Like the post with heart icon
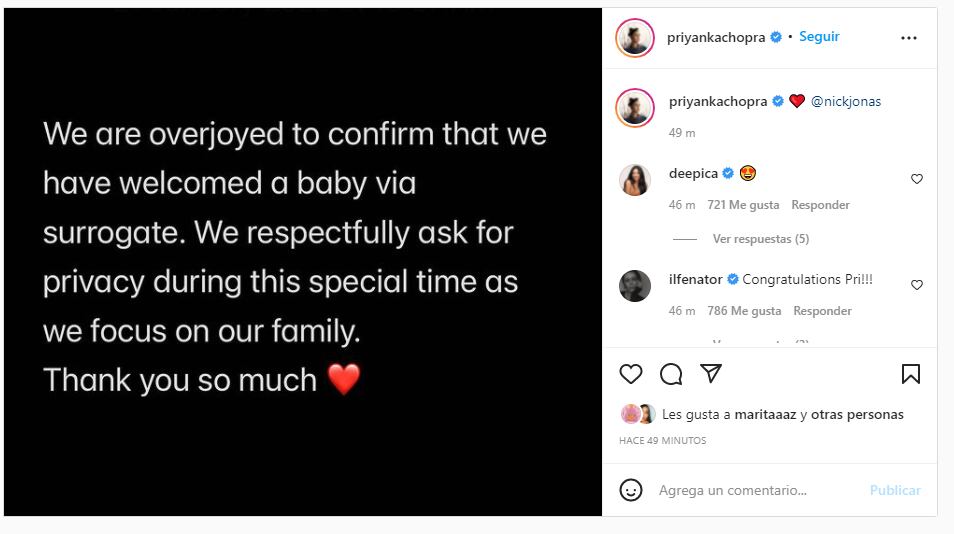 [631, 374]
